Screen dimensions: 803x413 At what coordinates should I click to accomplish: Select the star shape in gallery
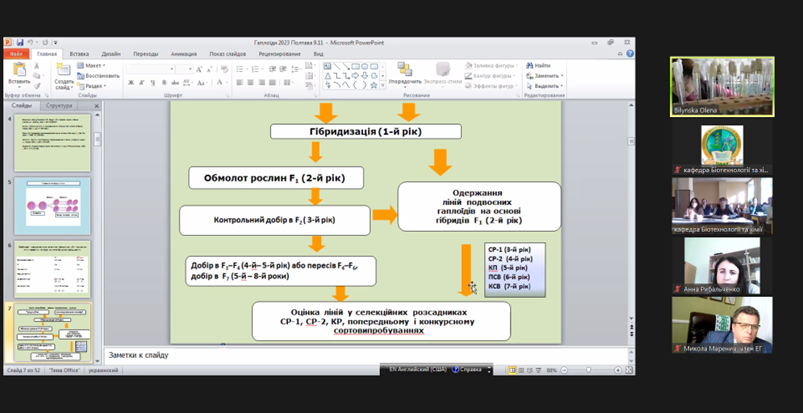(x=374, y=85)
